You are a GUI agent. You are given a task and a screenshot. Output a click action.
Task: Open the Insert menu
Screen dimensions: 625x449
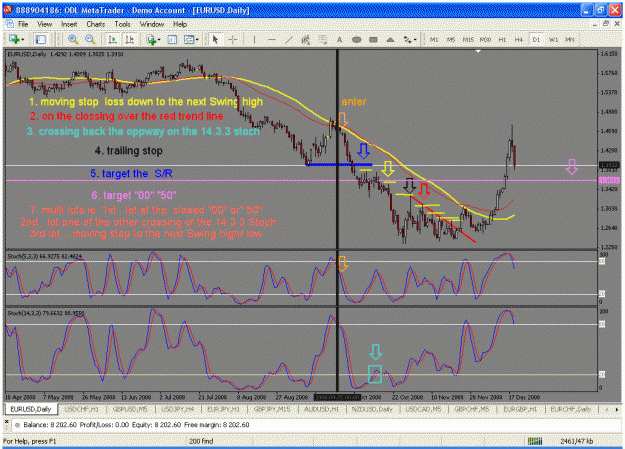click(x=69, y=24)
